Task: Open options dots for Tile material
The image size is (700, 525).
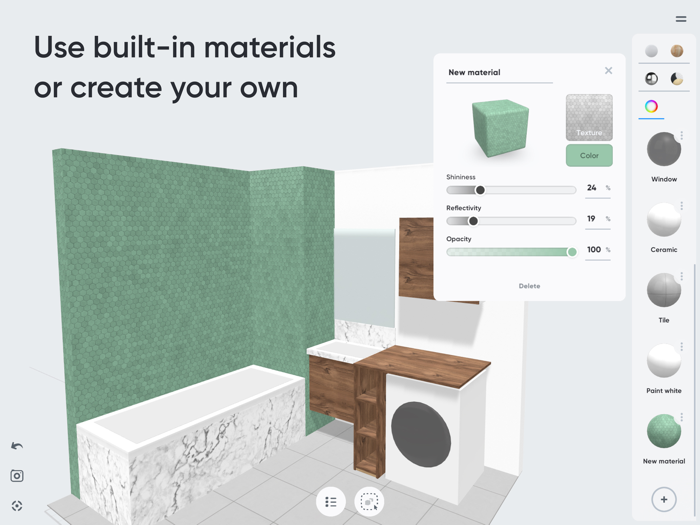Action: click(682, 276)
